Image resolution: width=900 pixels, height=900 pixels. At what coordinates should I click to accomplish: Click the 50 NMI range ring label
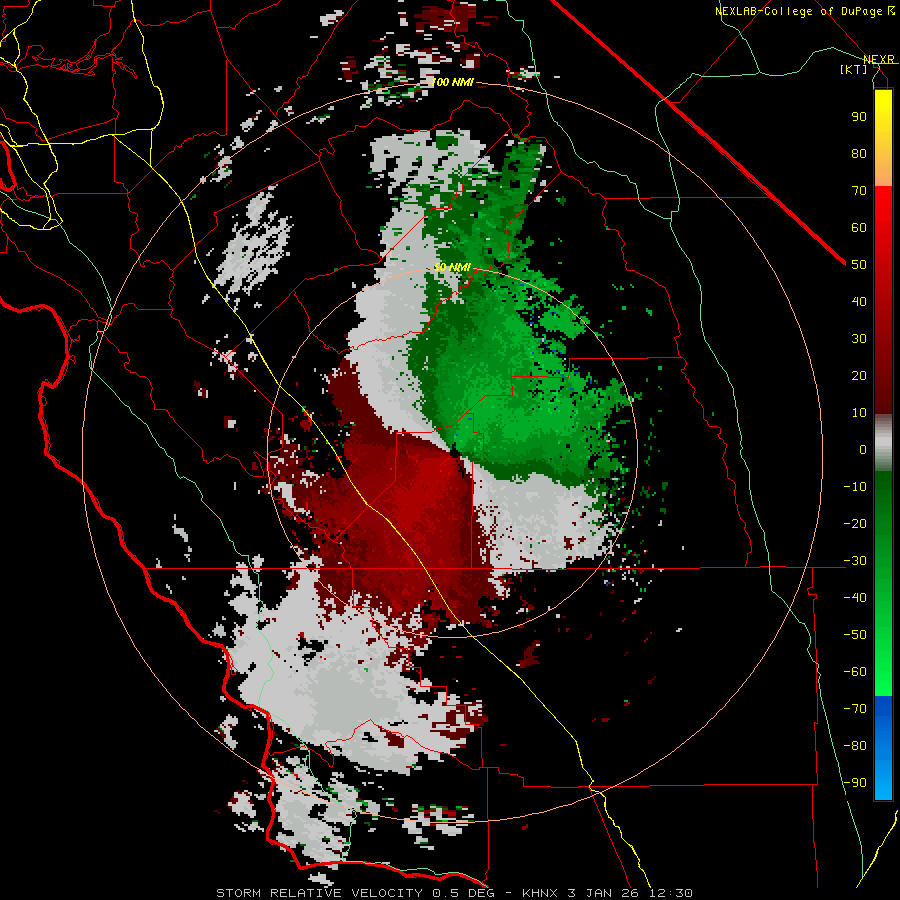452,267
